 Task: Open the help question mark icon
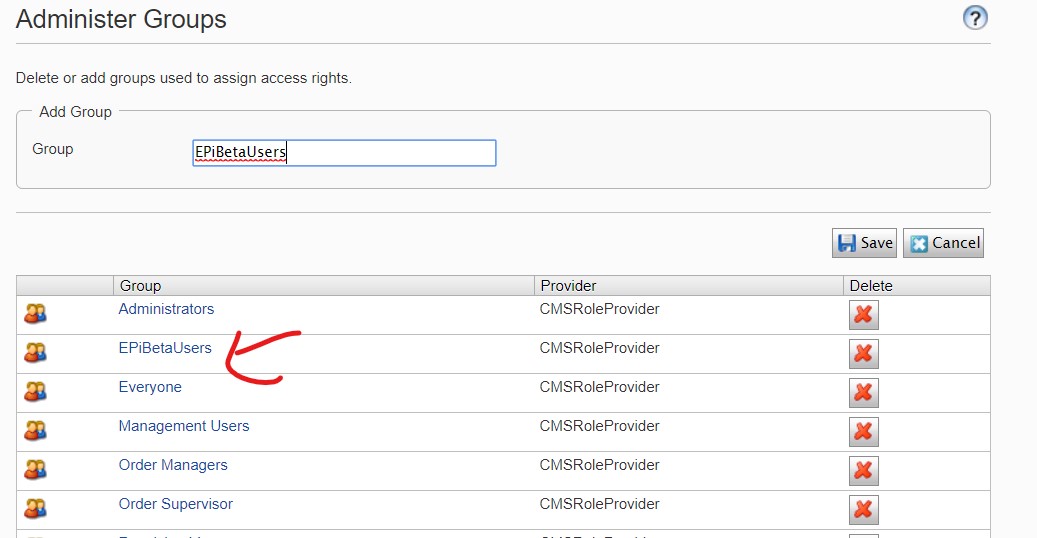(975, 18)
